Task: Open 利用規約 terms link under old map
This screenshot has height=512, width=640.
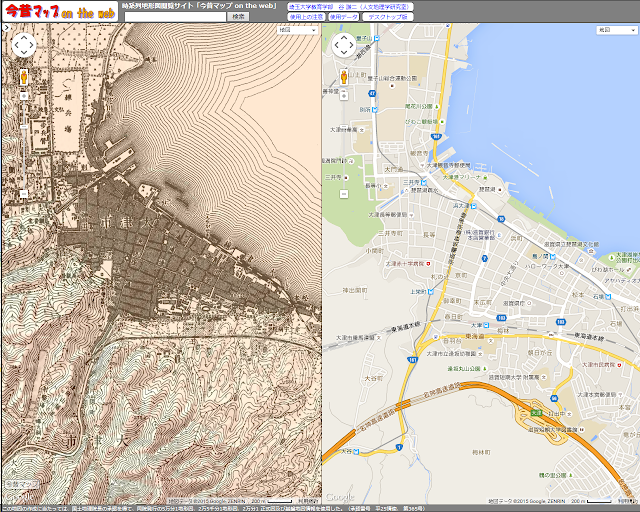Action: [308, 501]
